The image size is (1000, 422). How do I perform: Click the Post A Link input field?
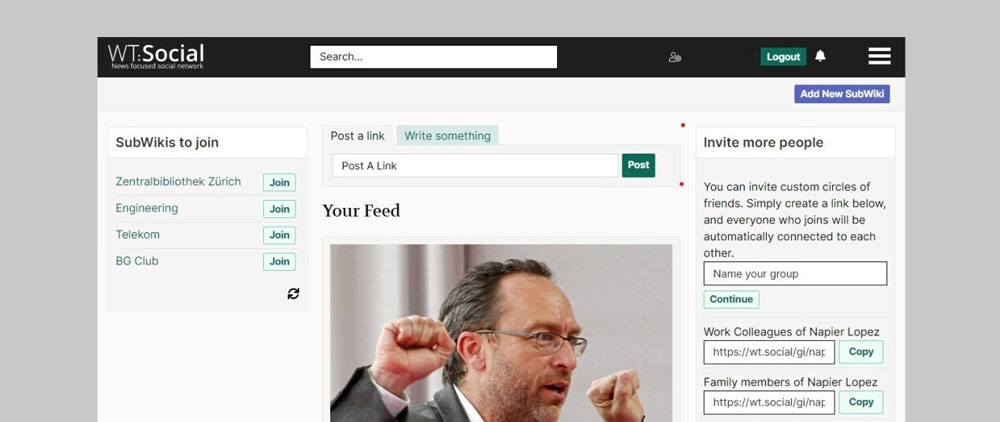point(475,166)
